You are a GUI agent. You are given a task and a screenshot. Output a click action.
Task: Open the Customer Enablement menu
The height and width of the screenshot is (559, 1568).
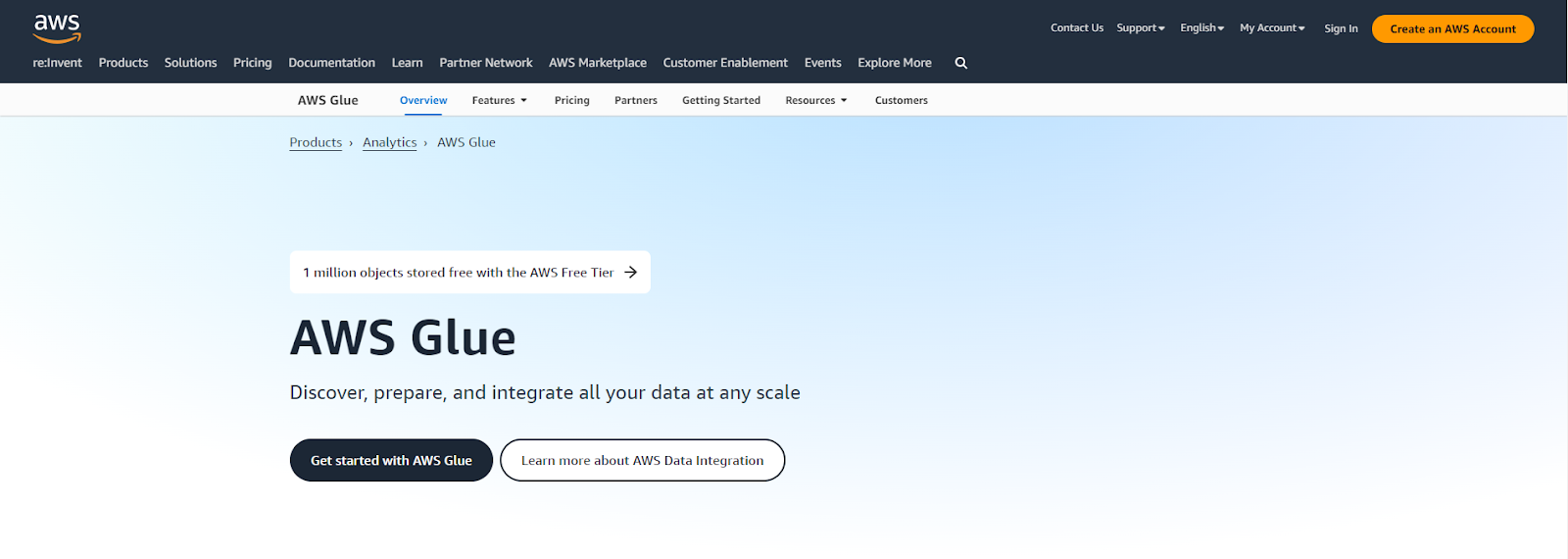point(725,63)
